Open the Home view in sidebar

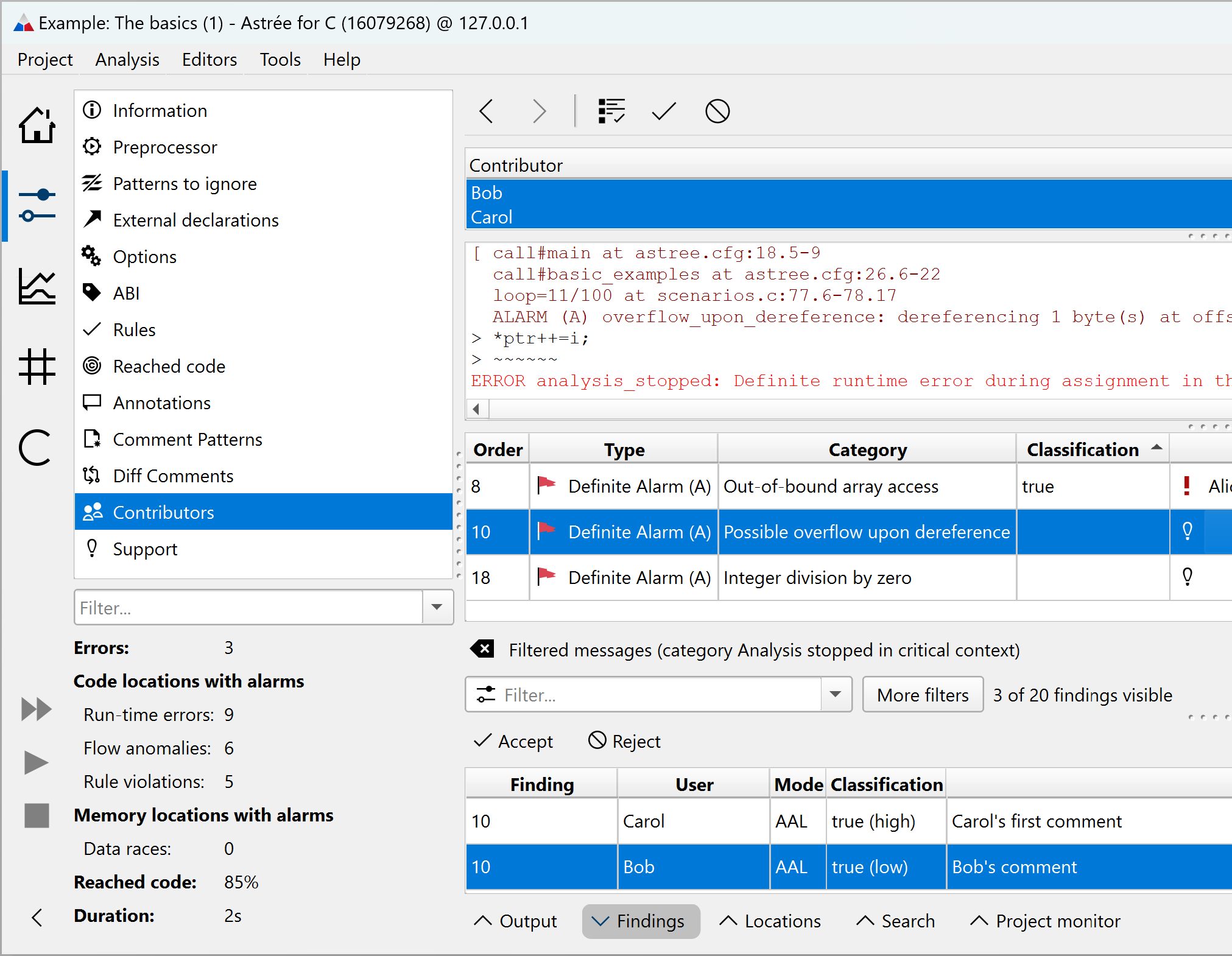click(37, 125)
